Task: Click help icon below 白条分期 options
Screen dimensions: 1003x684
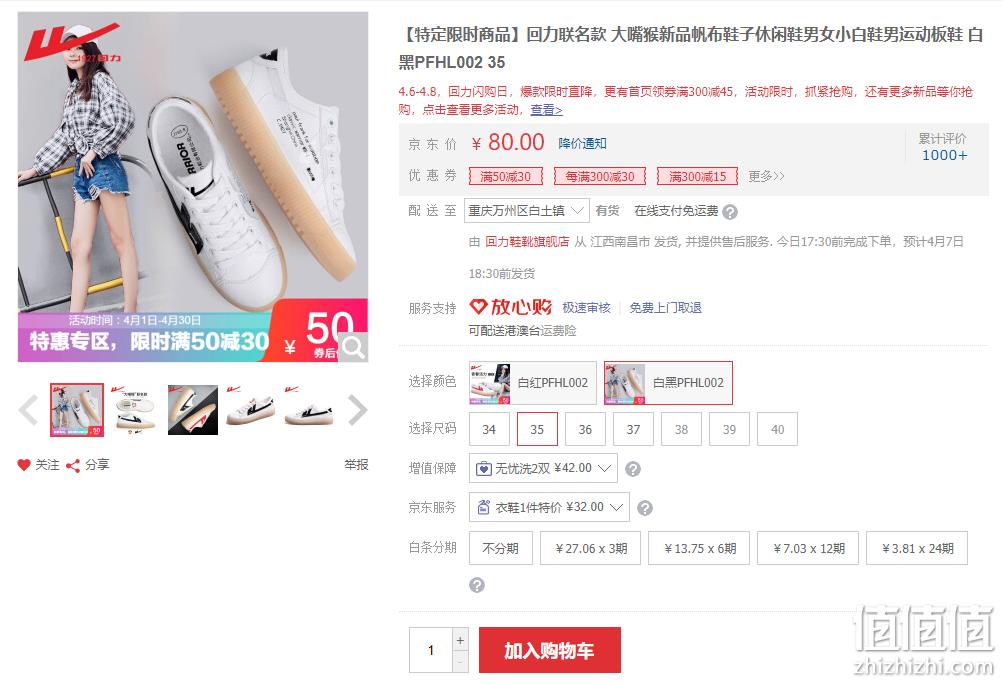Action: [x=477, y=585]
